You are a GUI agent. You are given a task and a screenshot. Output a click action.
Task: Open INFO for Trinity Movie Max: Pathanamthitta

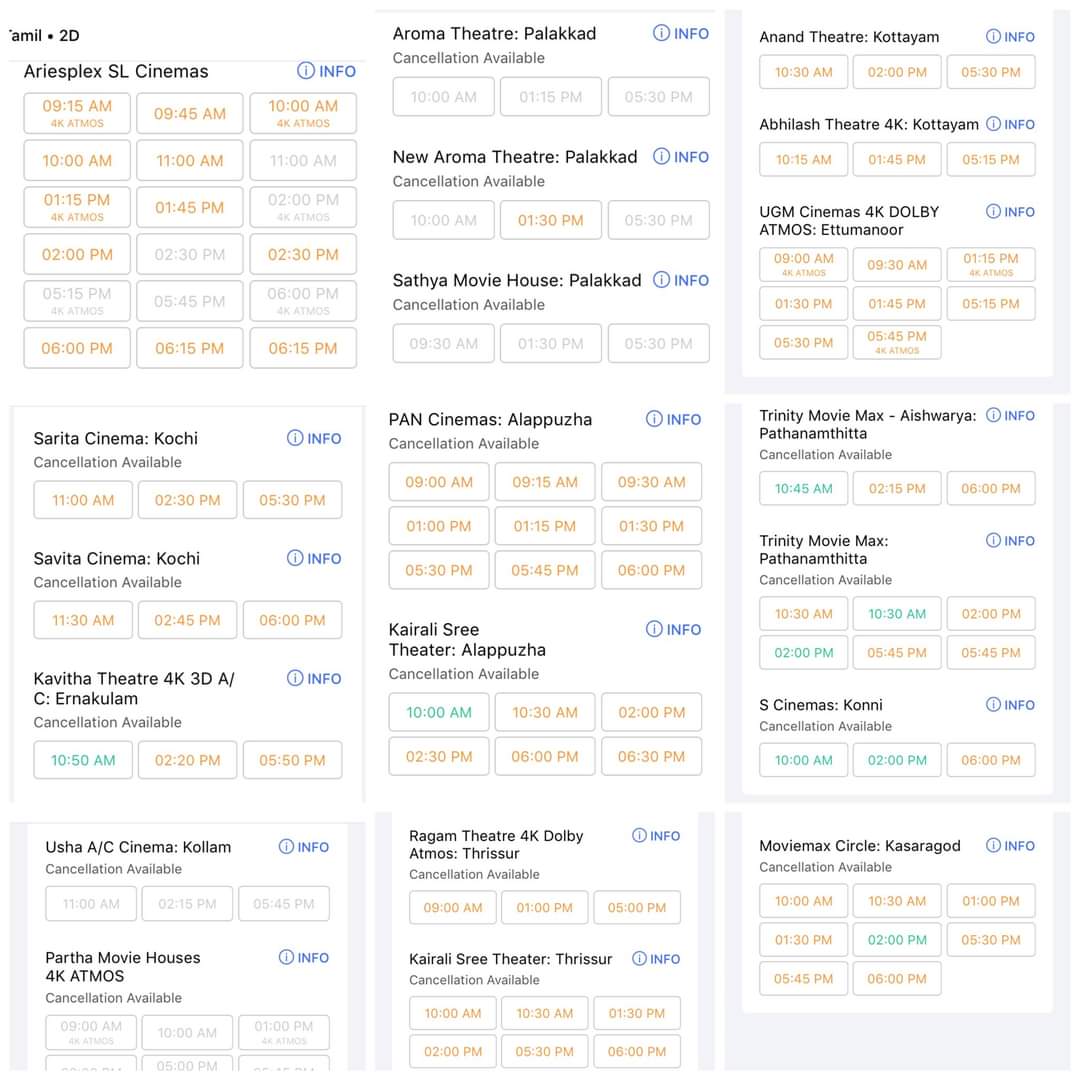click(1010, 541)
